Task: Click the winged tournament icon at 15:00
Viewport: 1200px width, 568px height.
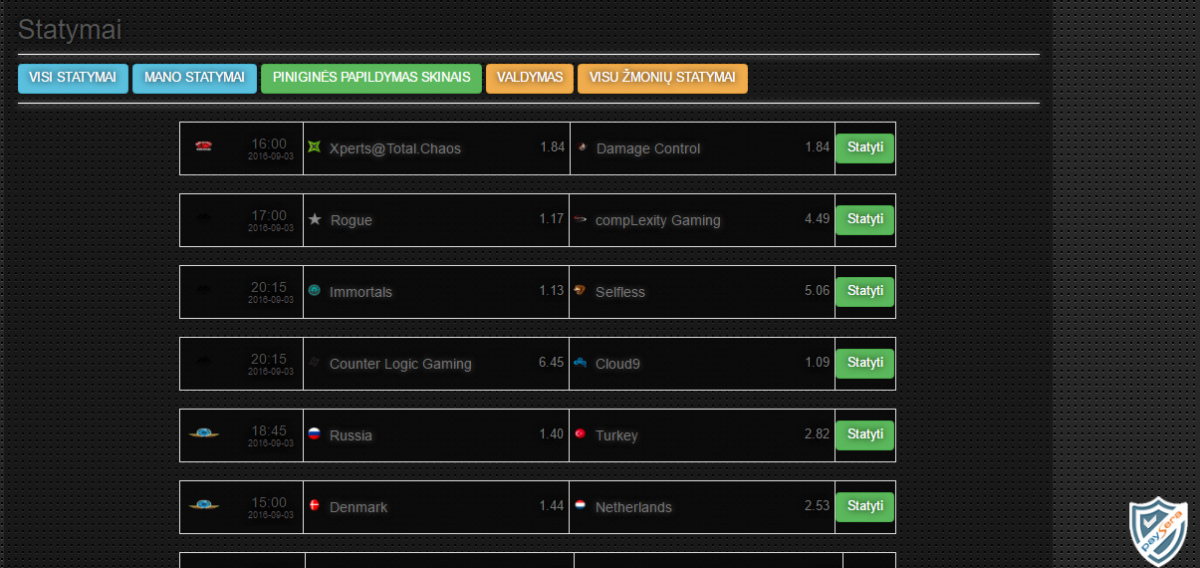Action: (x=204, y=506)
